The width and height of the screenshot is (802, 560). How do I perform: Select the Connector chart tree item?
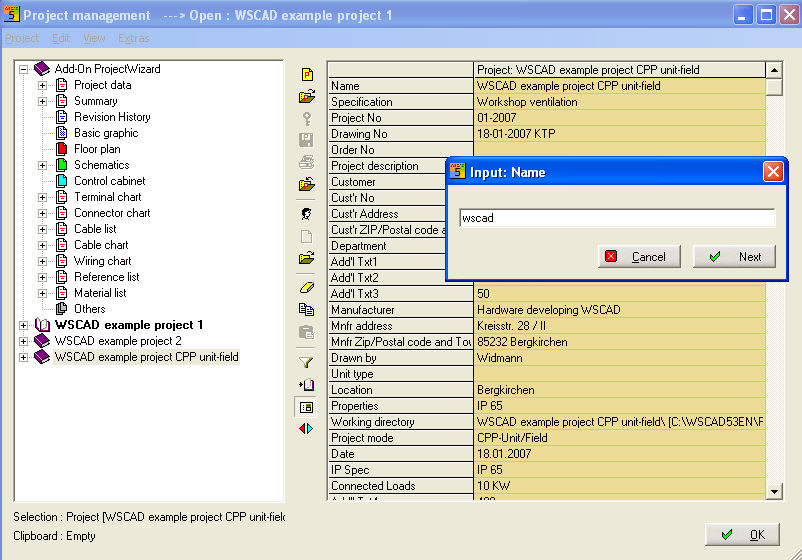coord(112,213)
